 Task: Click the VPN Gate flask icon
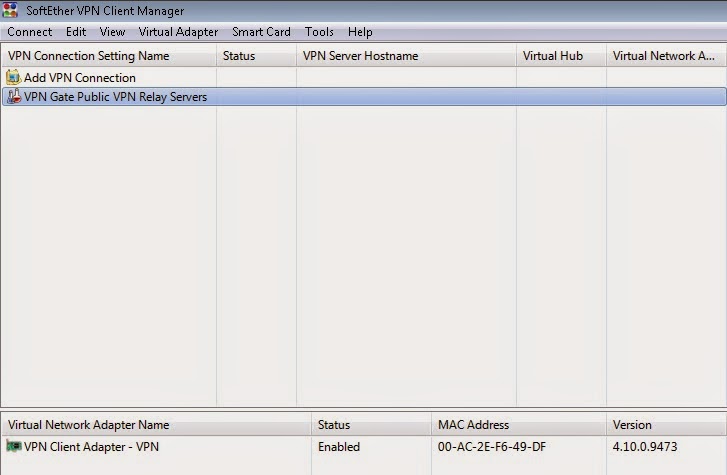[14, 96]
